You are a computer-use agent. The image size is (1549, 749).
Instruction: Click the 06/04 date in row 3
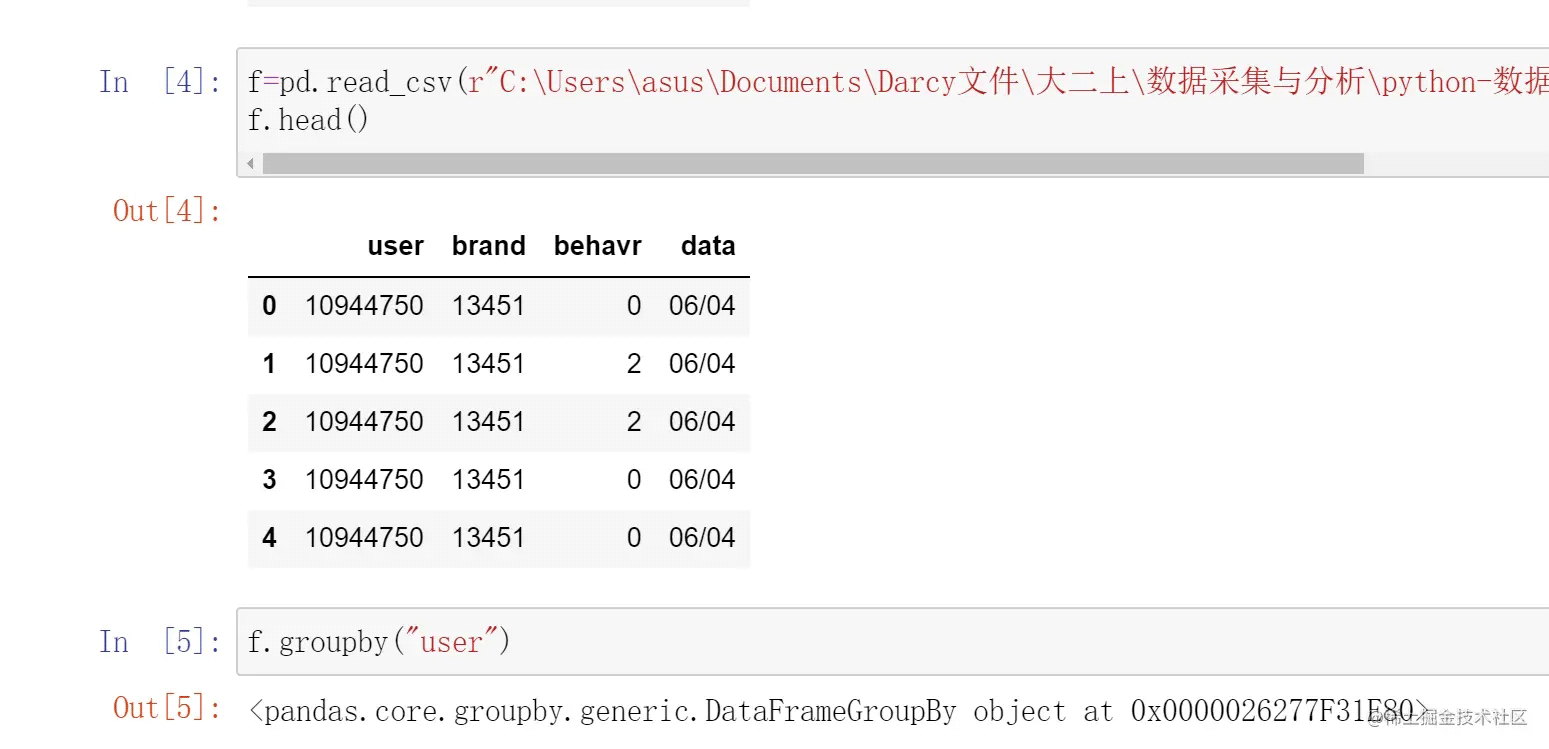click(x=702, y=480)
